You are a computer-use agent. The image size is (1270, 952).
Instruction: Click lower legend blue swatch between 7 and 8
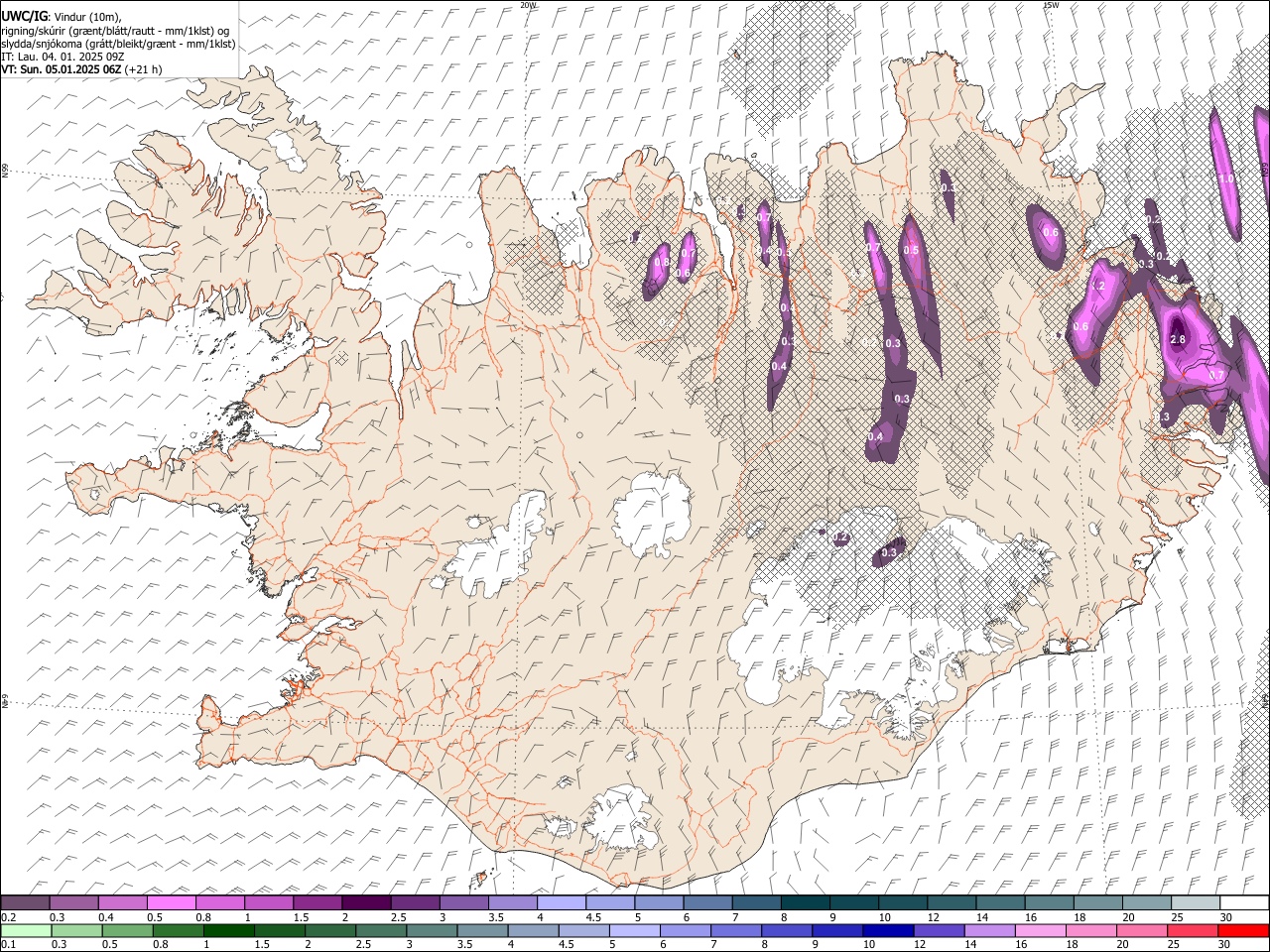point(735,930)
